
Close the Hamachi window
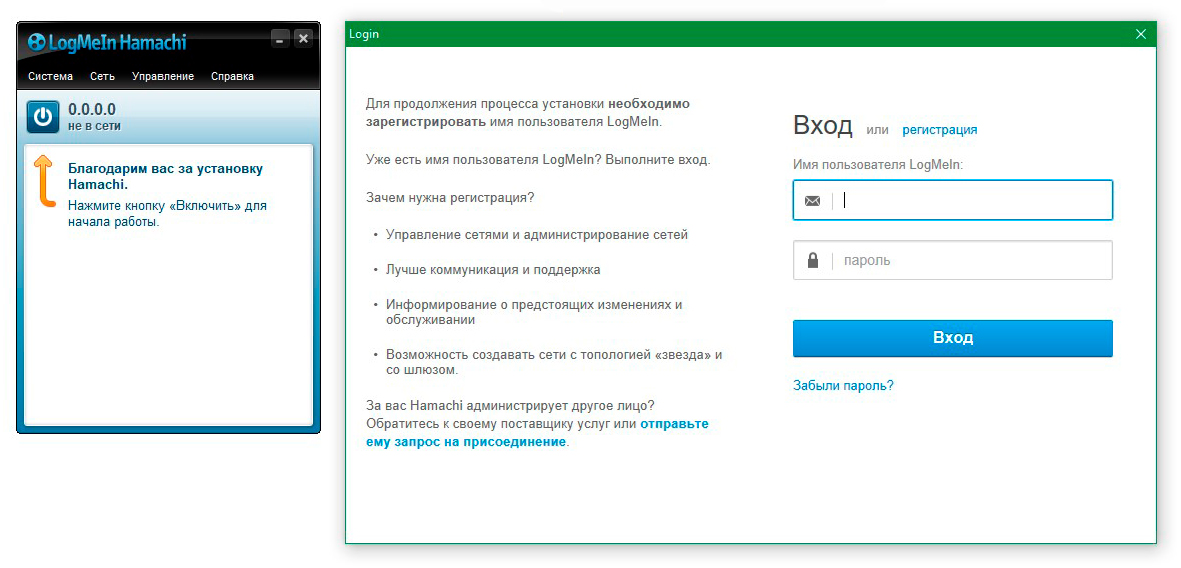click(303, 38)
